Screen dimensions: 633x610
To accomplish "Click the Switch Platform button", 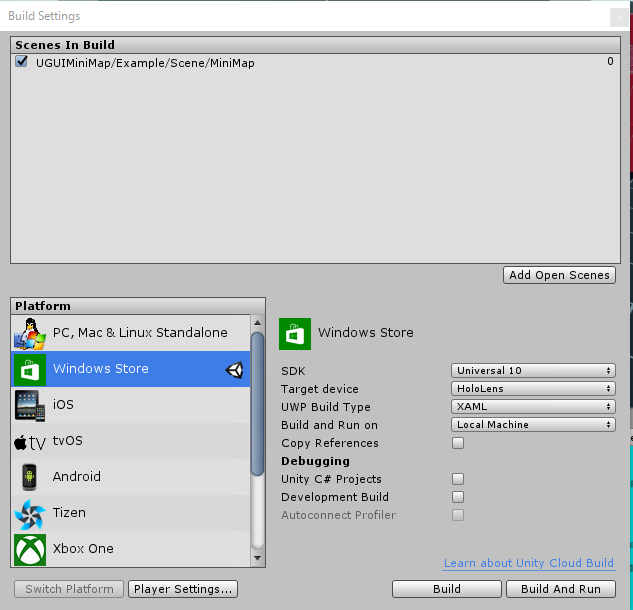I will tap(69, 589).
